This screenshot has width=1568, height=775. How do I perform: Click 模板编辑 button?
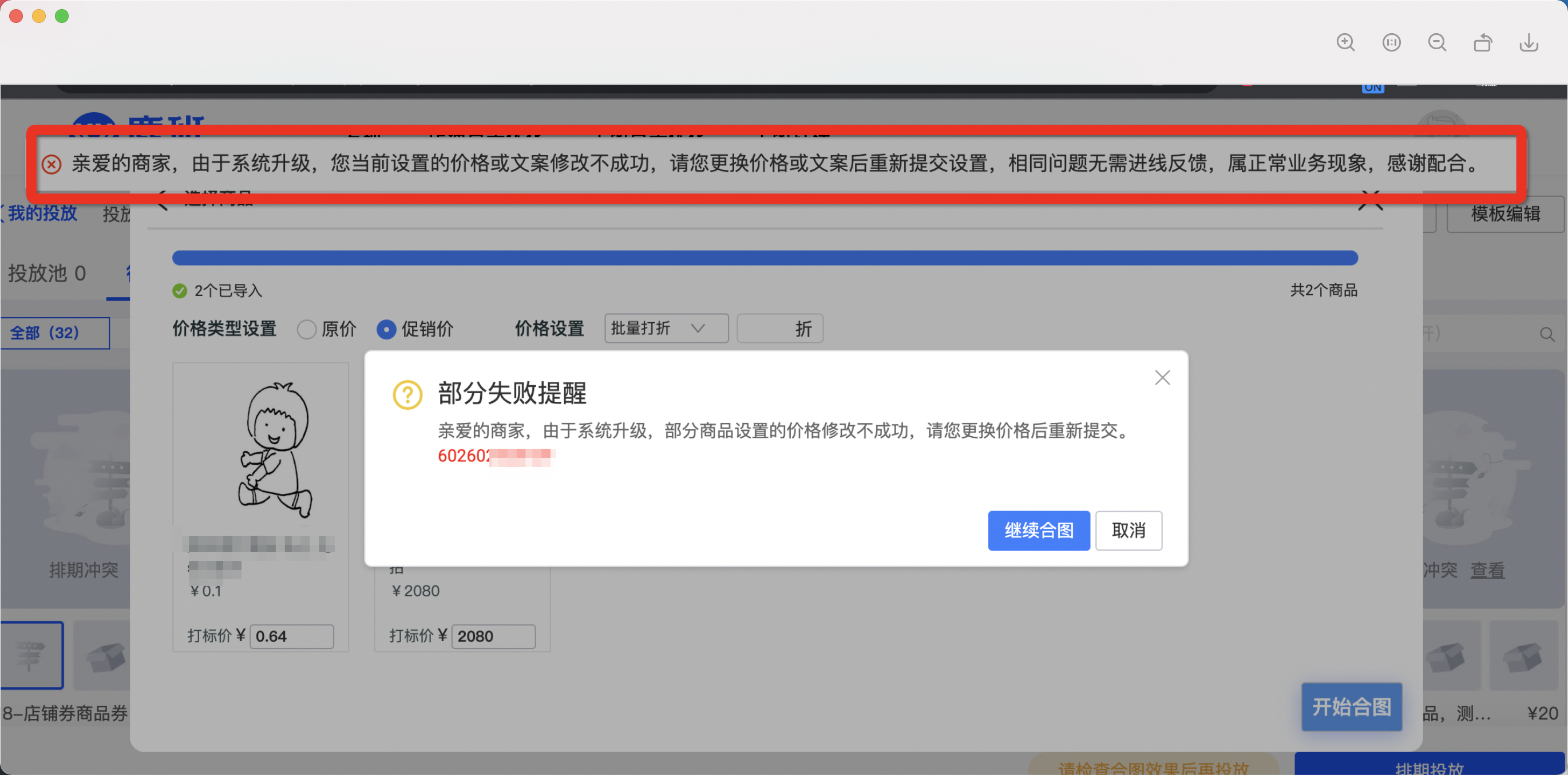pyautogui.click(x=1504, y=213)
